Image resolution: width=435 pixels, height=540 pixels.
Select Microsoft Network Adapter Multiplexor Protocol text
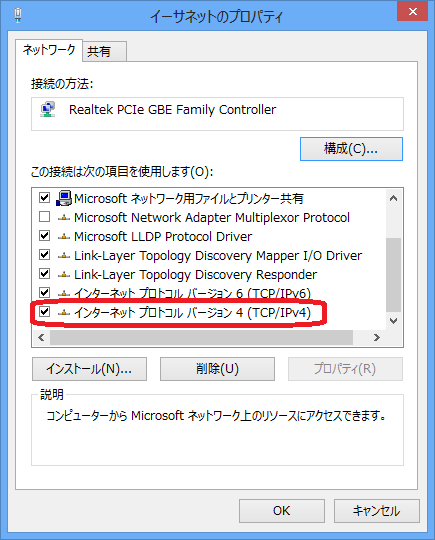pos(212,218)
